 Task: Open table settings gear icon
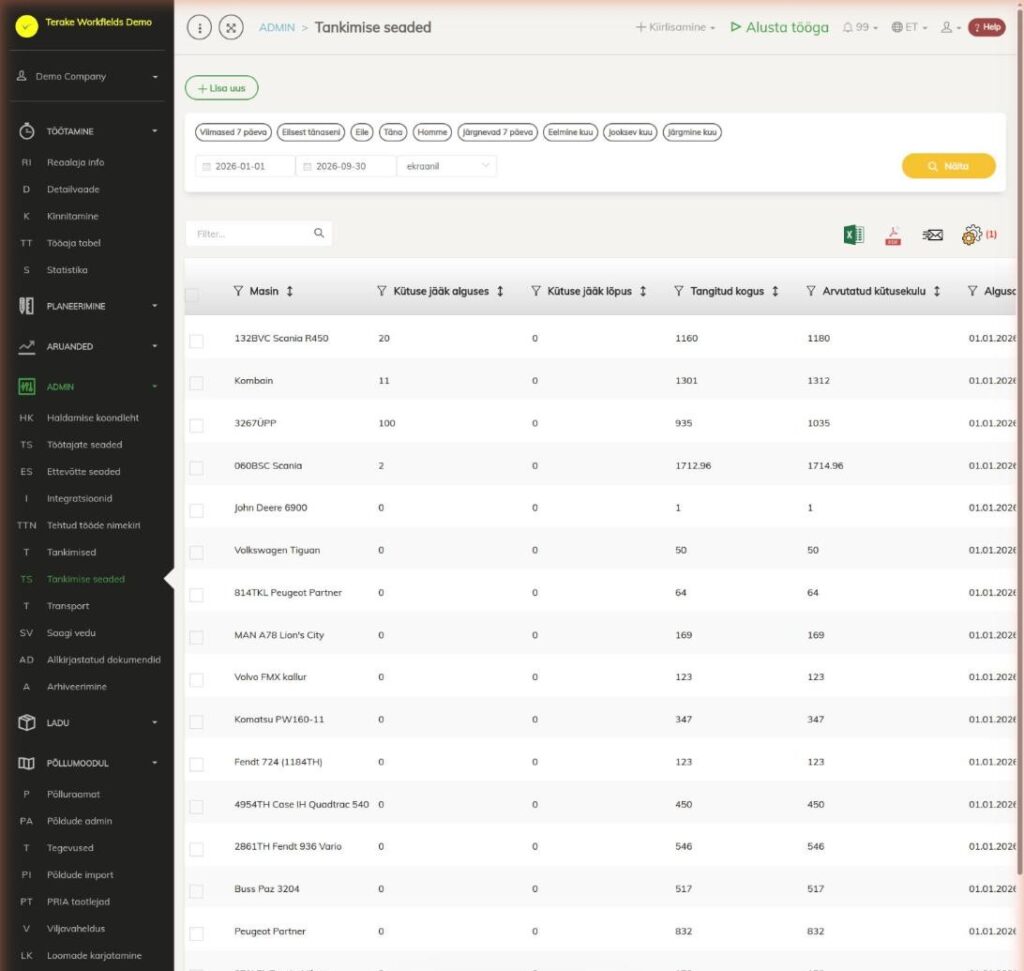[x=972, y=234]
